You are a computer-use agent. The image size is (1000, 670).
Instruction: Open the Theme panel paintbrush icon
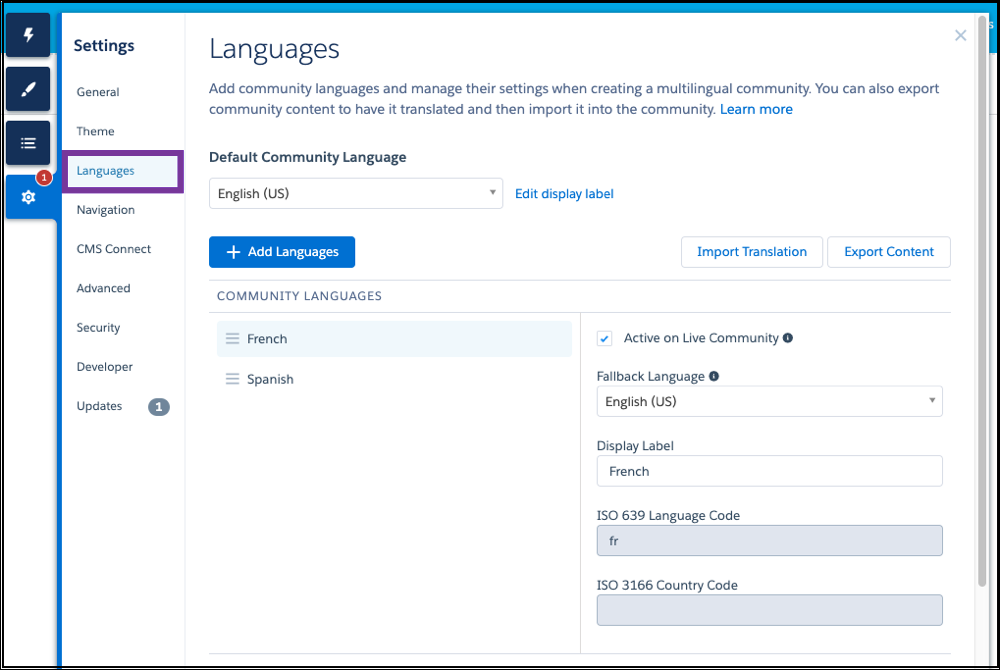tap(28, 89)
